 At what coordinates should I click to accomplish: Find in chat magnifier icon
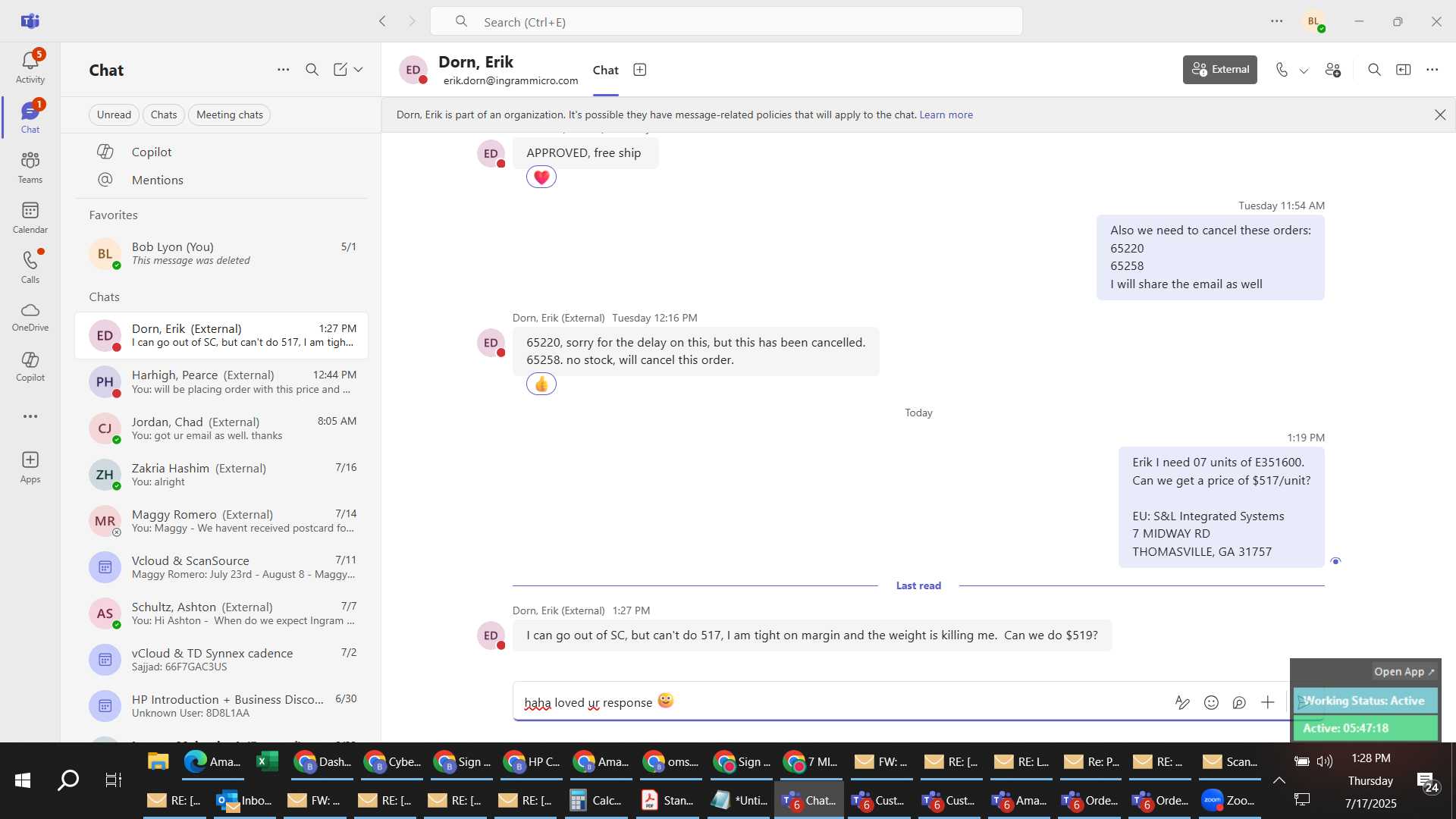click(x=1374, y=70)
